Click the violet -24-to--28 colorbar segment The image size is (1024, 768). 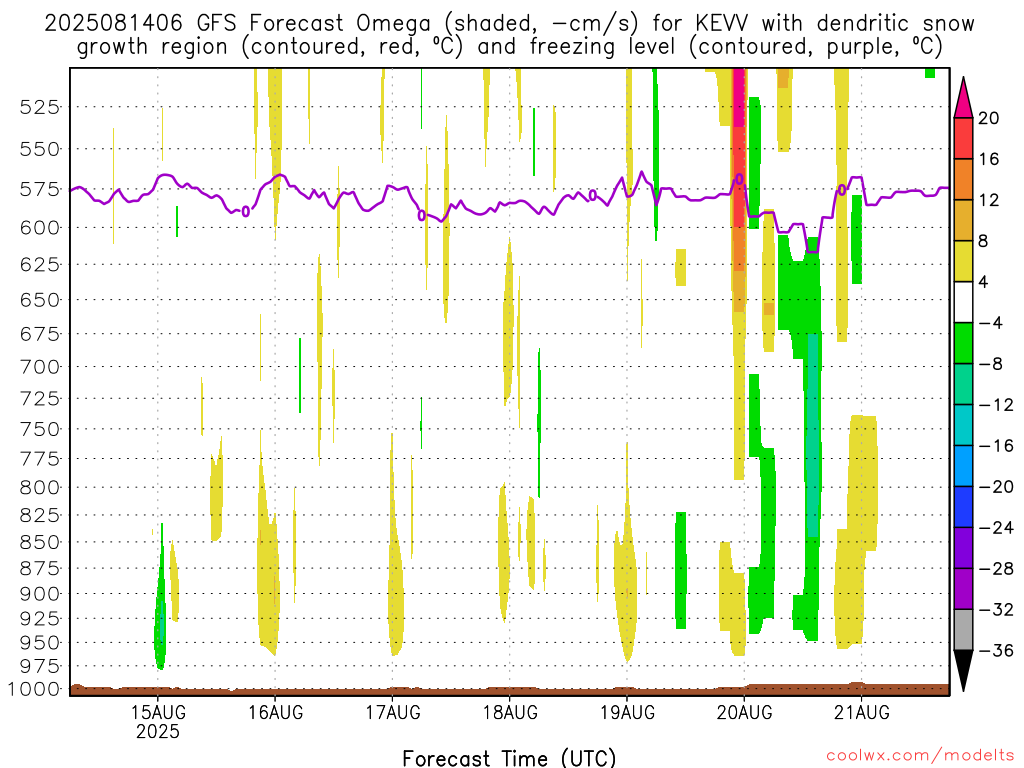pos(963,549)
